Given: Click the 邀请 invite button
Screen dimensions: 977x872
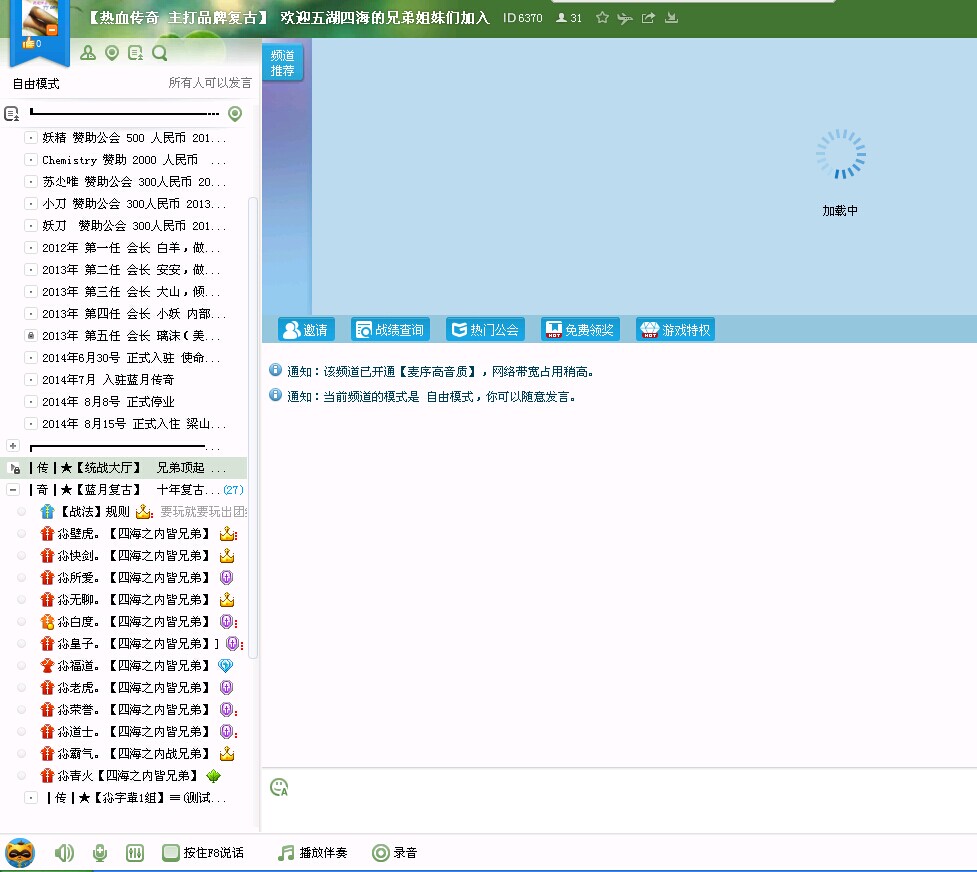Looking at the screenshot, I should tap(305, 330).
